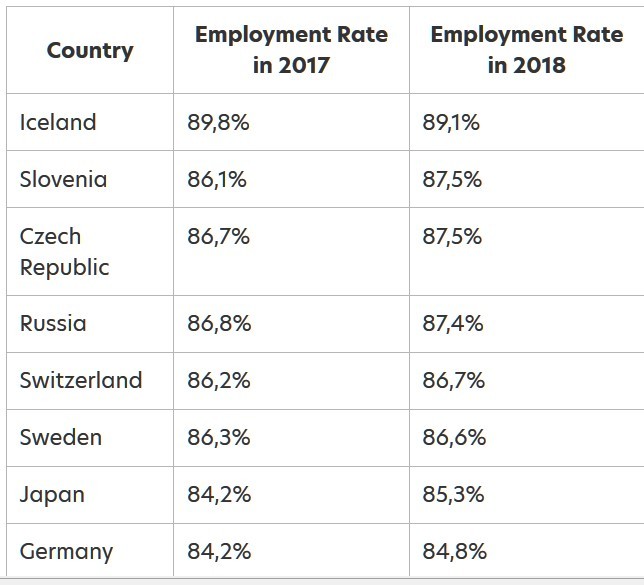Screen dimensions: 644x585
Task: Click Iceland's 2018 rate 89,1%
Action: click(x=451, y=123)
